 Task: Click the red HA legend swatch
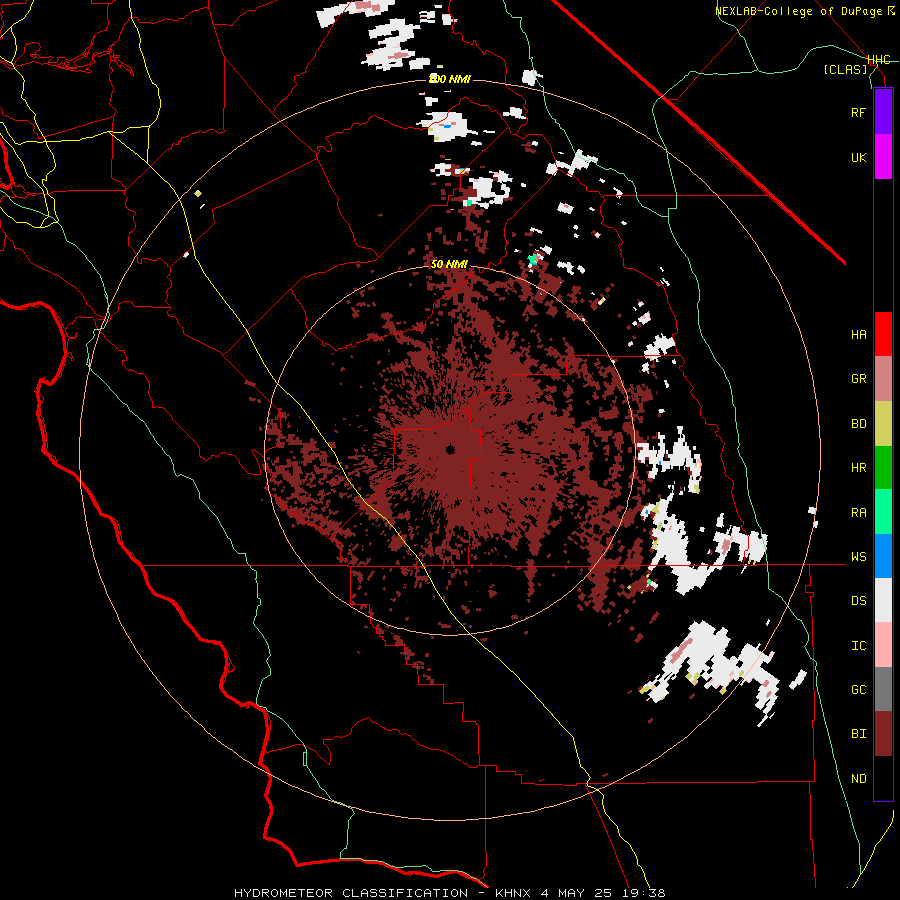click(x=883, y=334)
